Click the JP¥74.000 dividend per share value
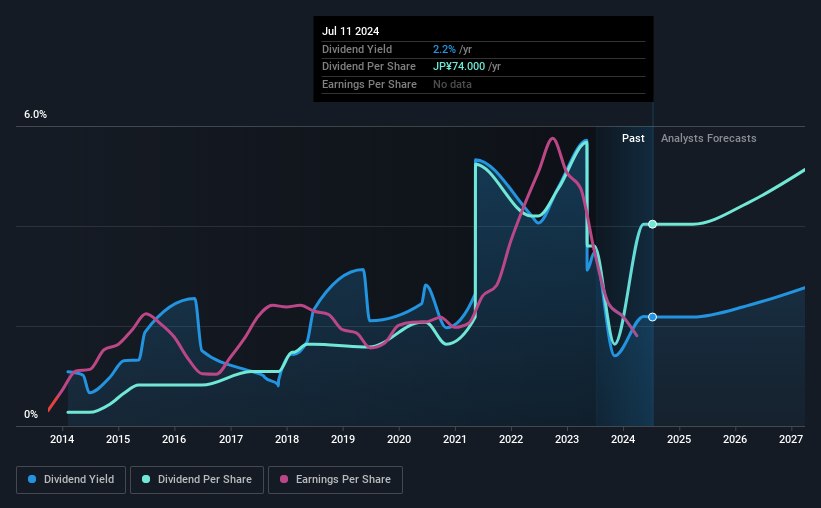Image resolution: width=821 pixels, height=508 pixels. point(459,67)
